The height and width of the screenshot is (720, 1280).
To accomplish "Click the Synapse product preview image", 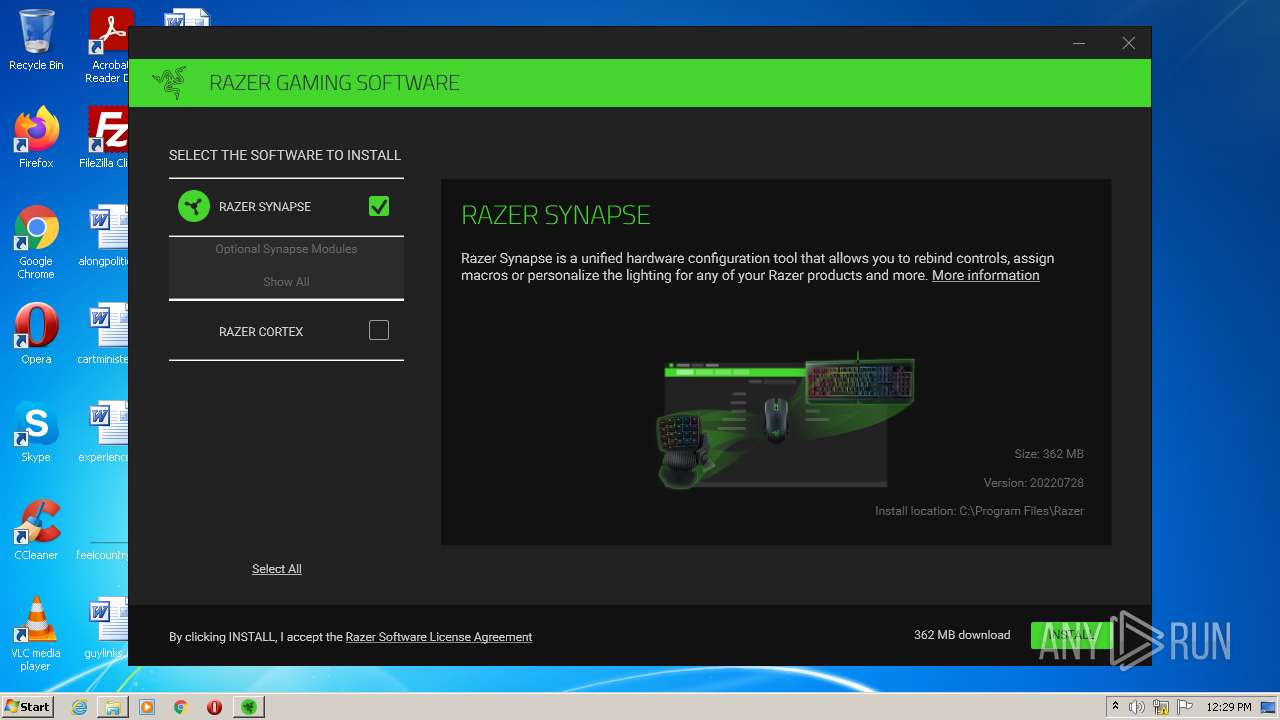I will 785,420.
